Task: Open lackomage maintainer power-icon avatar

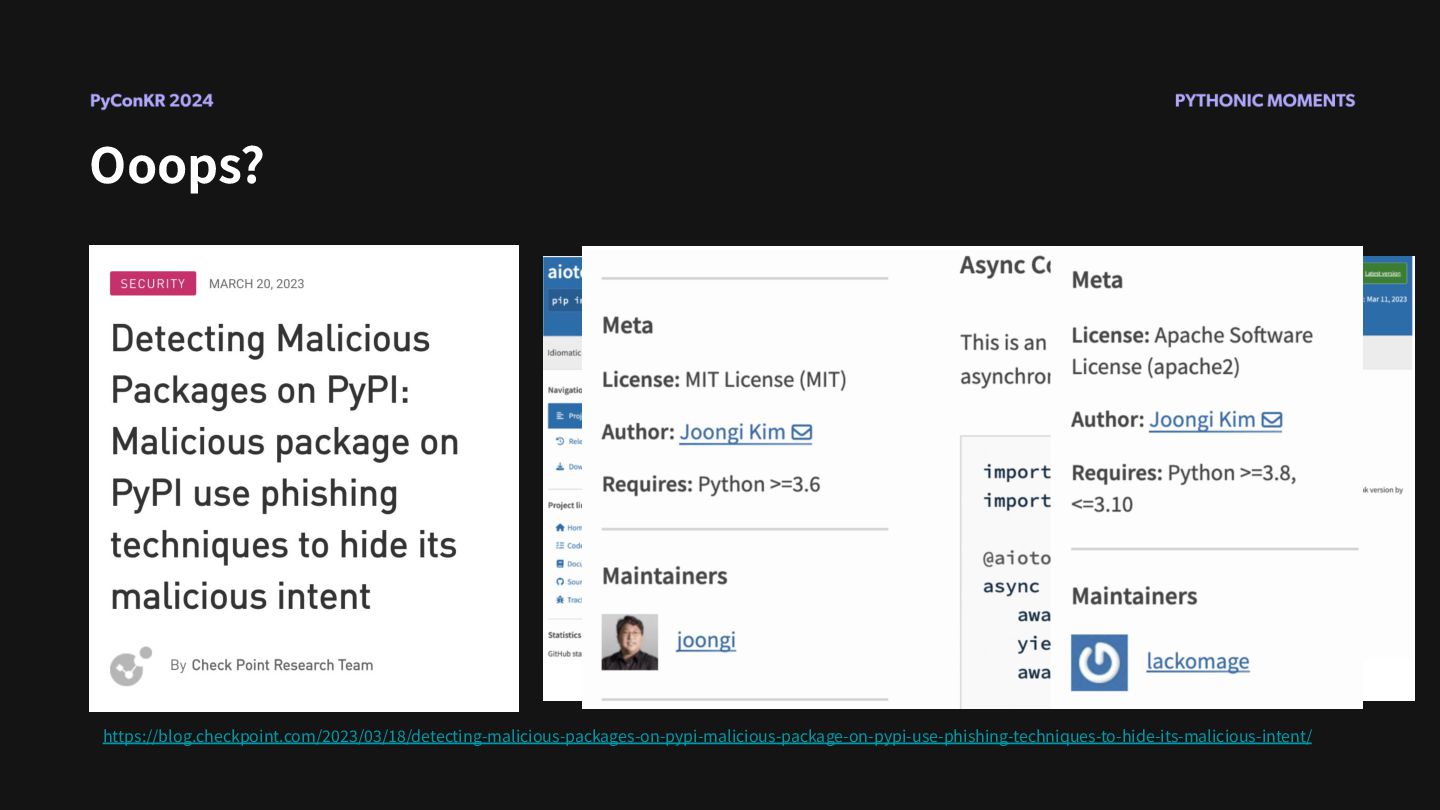Action: click(x=1099, y=662)
